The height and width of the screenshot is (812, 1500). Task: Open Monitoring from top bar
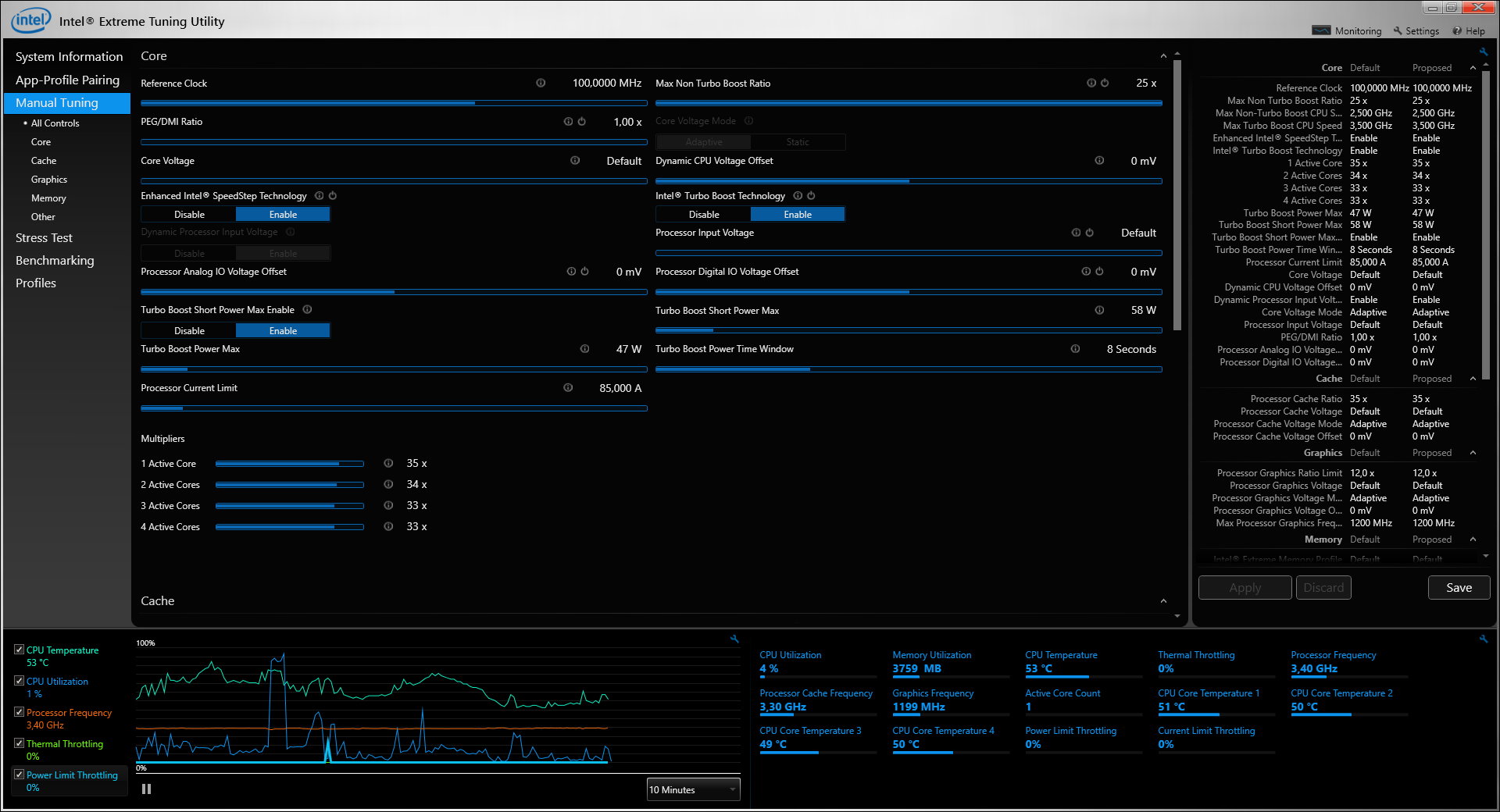(x=1347, y=31)
